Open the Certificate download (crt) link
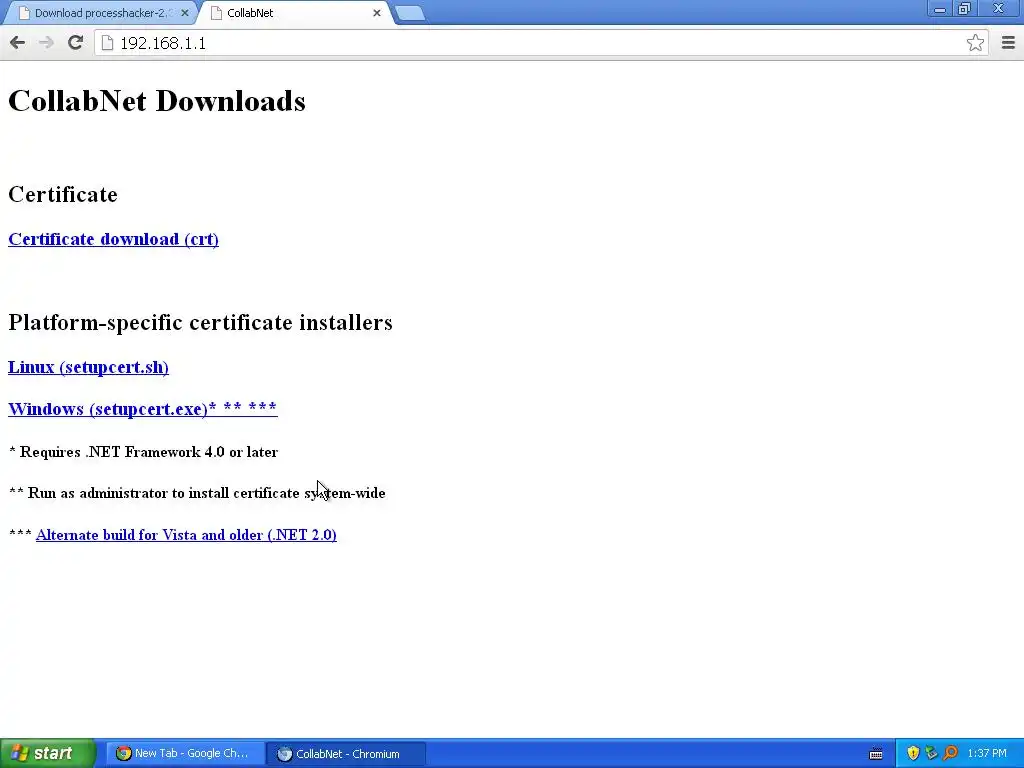This screenshot has height=768, width=1024. (x=113, y=239)
